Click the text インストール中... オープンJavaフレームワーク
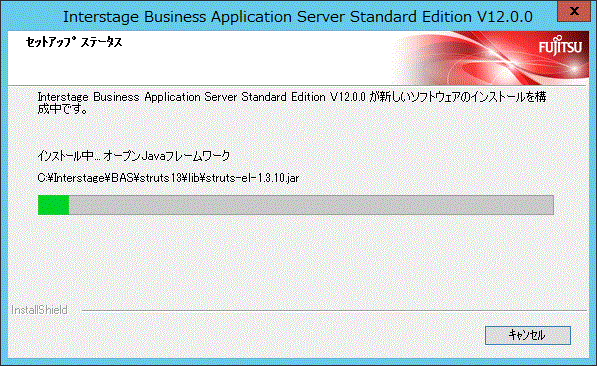Image resolution: width=597 pixels, height=366 pixels. pyautogui.click(x=134, y=155)
